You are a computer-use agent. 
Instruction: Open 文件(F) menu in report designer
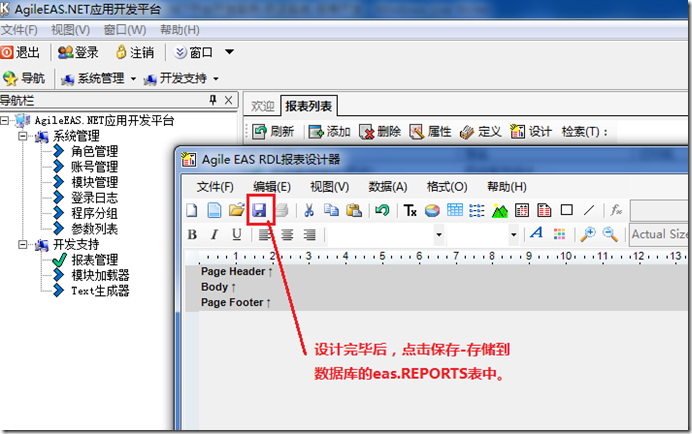215,187
